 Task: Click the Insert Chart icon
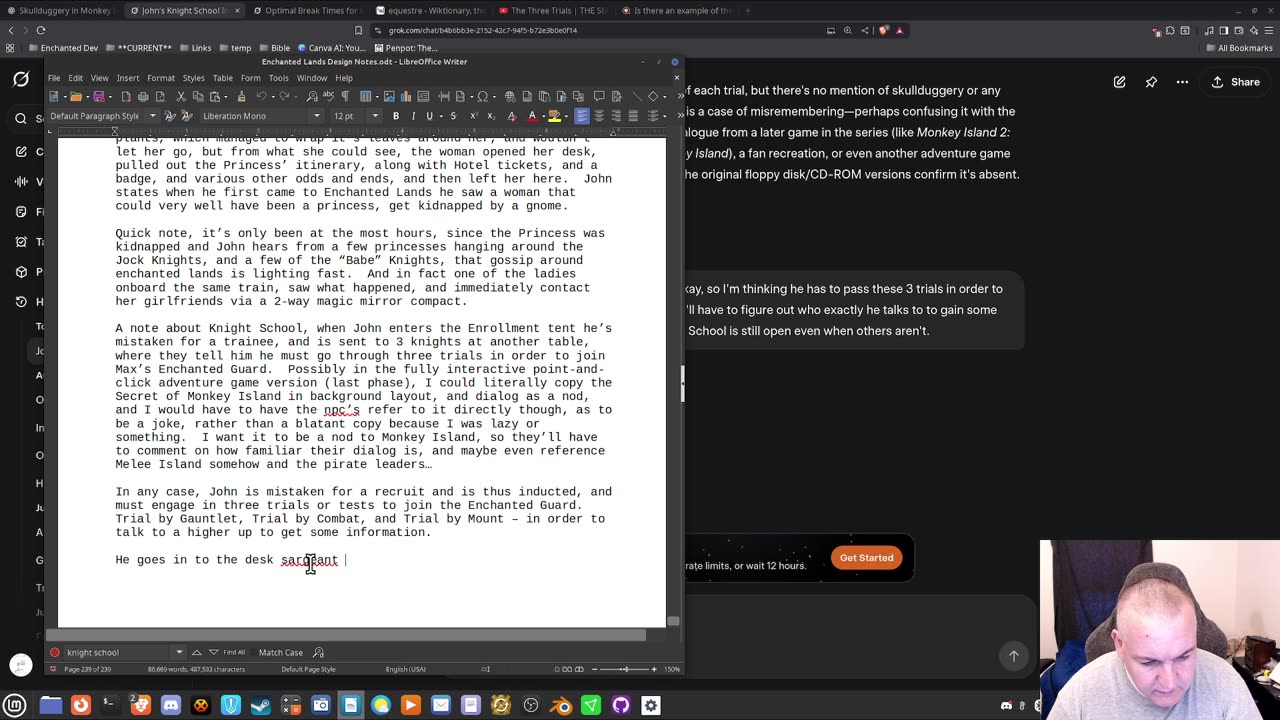pyautogui.click(x=406, y=96)
